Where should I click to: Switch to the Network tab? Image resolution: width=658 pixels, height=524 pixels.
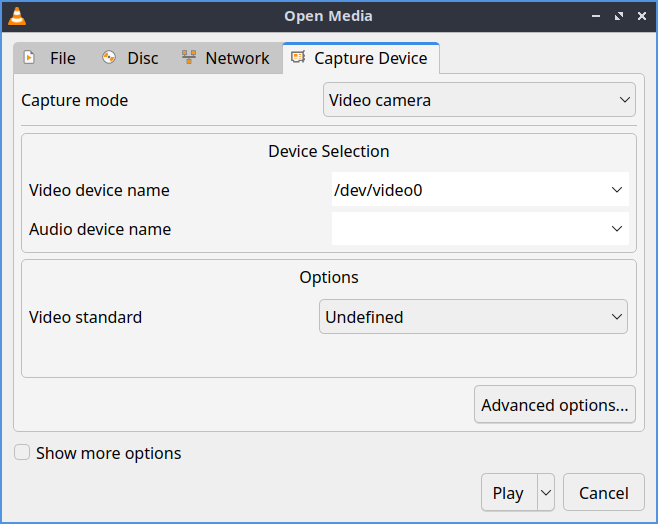coord(225,58)
